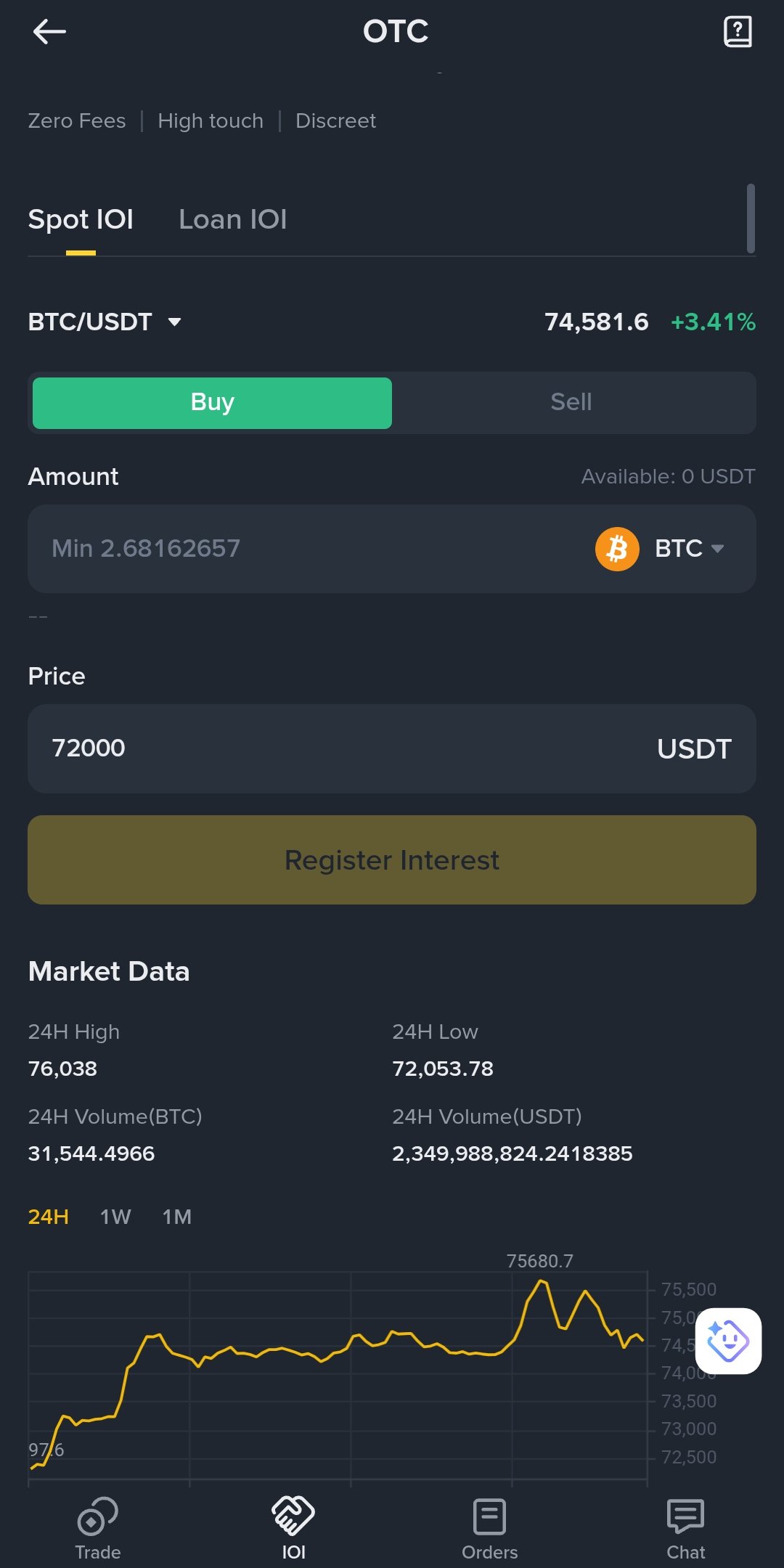Tap the orange Bitcoin coin icon
The image size is (784, 1568).
[x=617, y=549]
